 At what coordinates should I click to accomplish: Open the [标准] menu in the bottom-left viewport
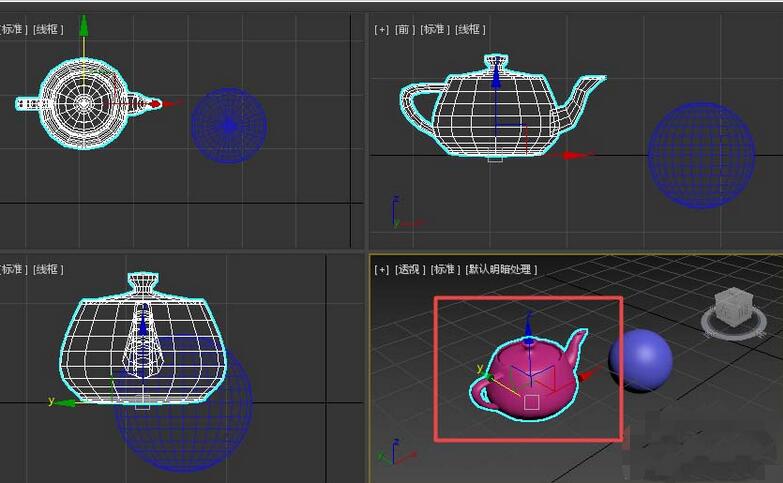tap(14, 269)
